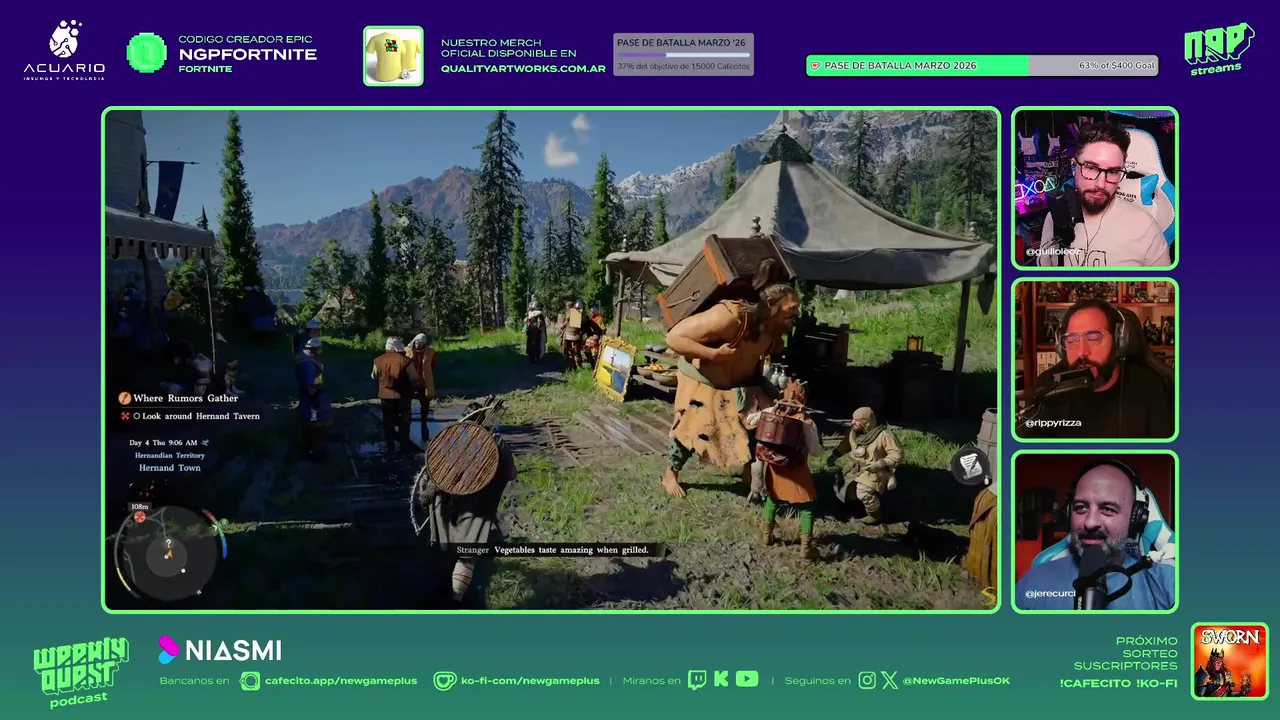Click the Niasmi logo

point(220,650)
